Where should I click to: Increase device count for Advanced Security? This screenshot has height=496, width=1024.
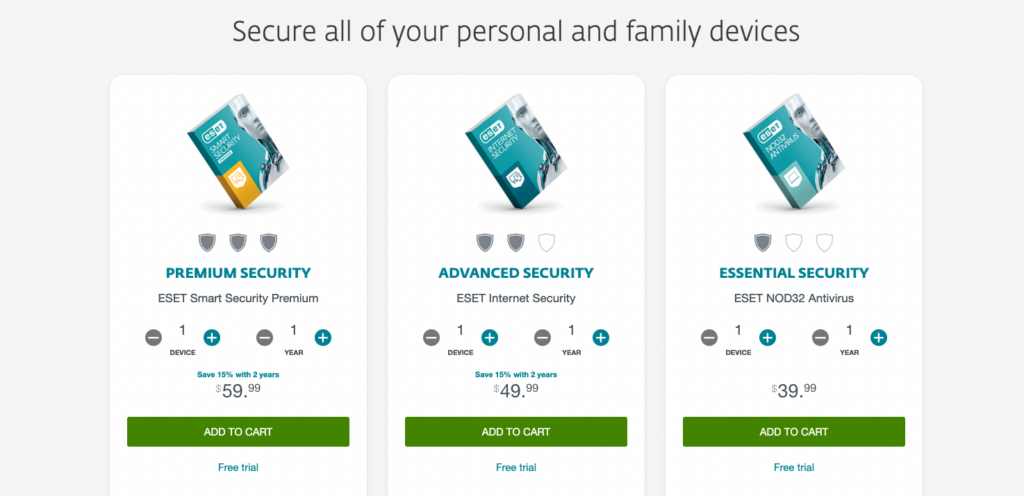490,337
